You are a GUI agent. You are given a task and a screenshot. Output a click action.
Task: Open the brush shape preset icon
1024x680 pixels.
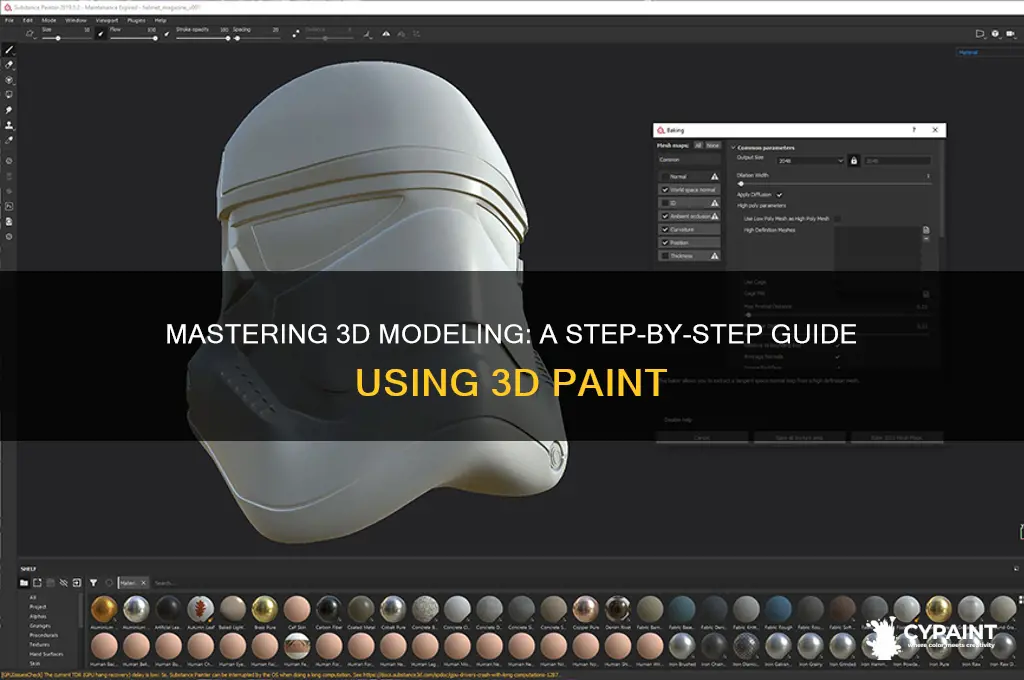coord(29,34)
